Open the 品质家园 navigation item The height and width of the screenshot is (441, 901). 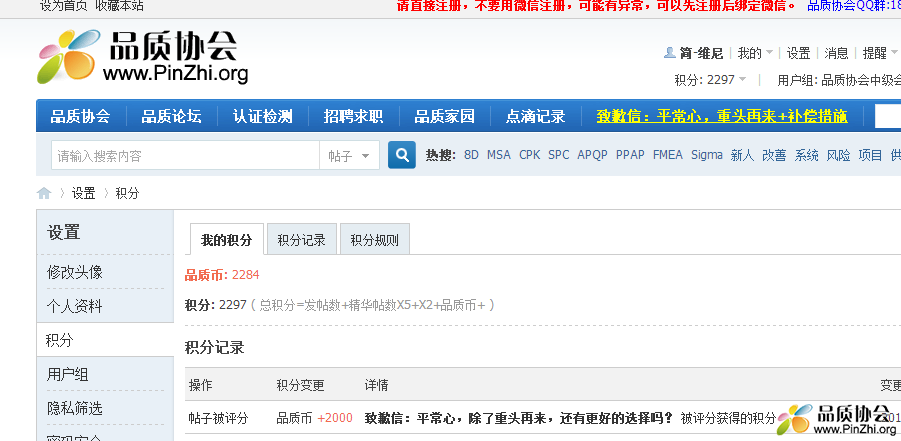pos(445,116)
